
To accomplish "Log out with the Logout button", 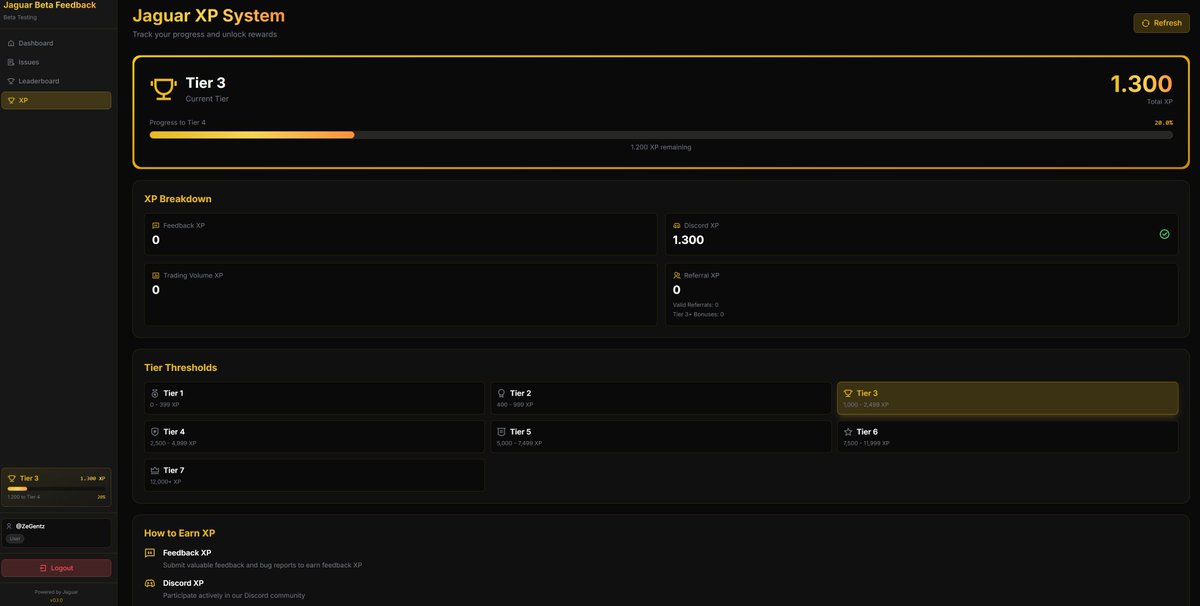I will click(56, 567).
